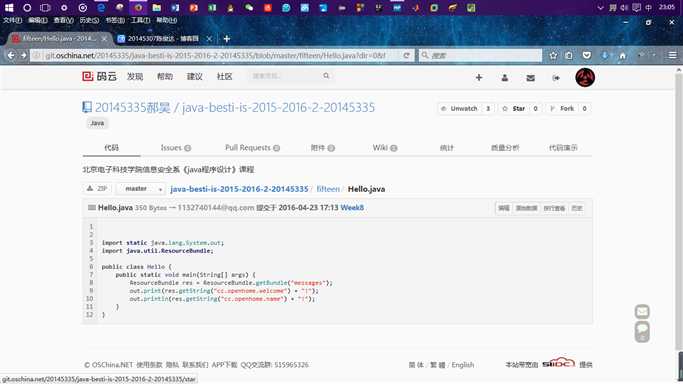
Task: Open Task View on the taskbar
Action: [x=45, y=7]
